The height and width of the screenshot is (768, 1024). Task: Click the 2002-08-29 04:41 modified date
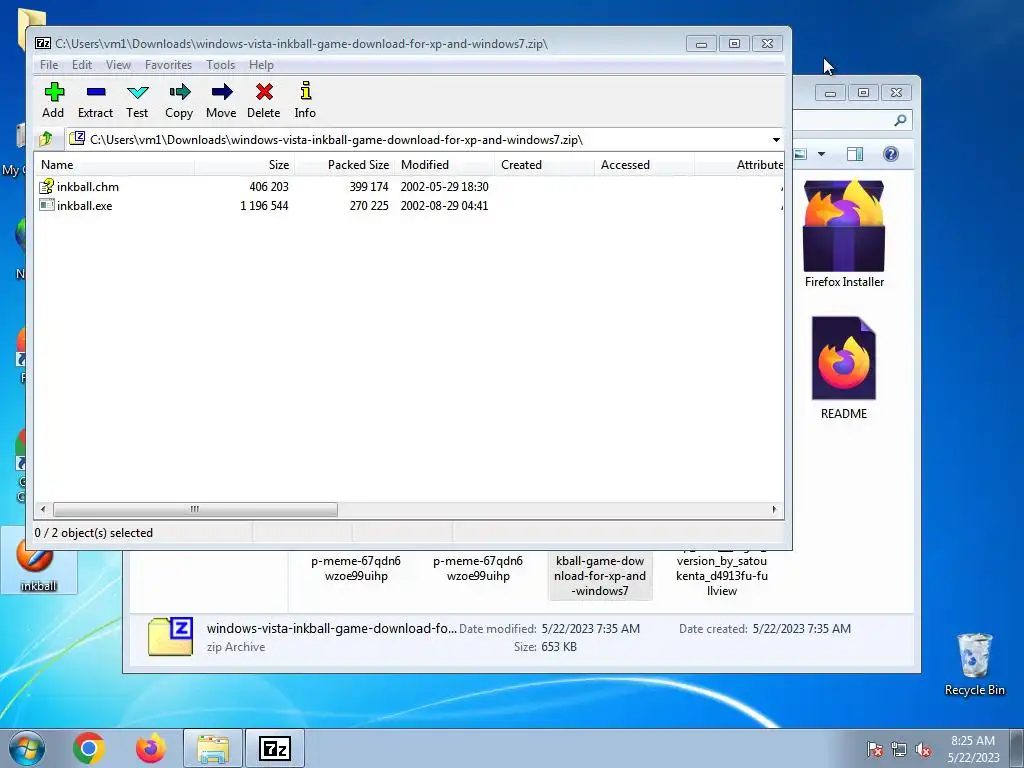click(445, 206)
